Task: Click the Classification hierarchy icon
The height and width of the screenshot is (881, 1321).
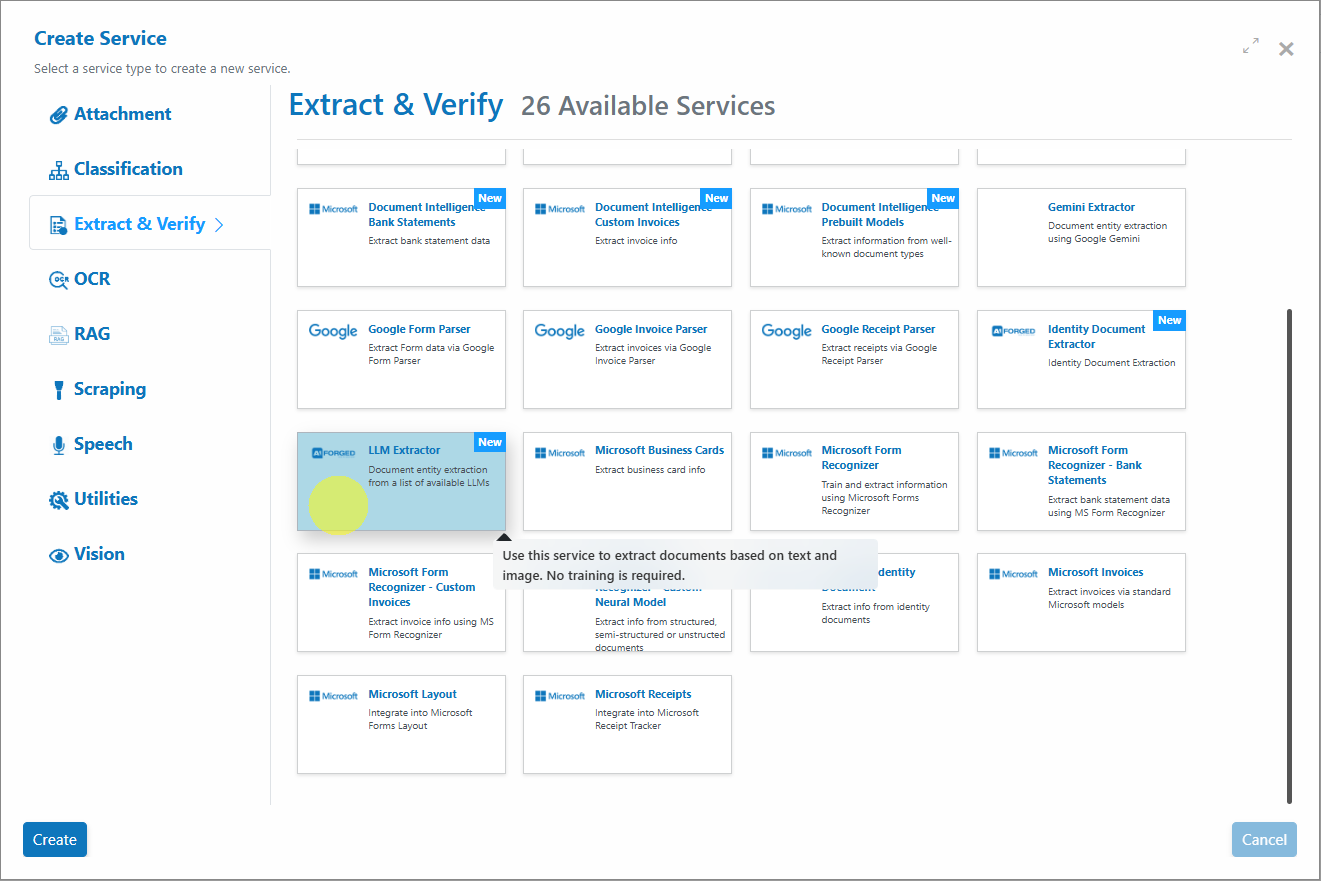Action: tap(59, 170)
